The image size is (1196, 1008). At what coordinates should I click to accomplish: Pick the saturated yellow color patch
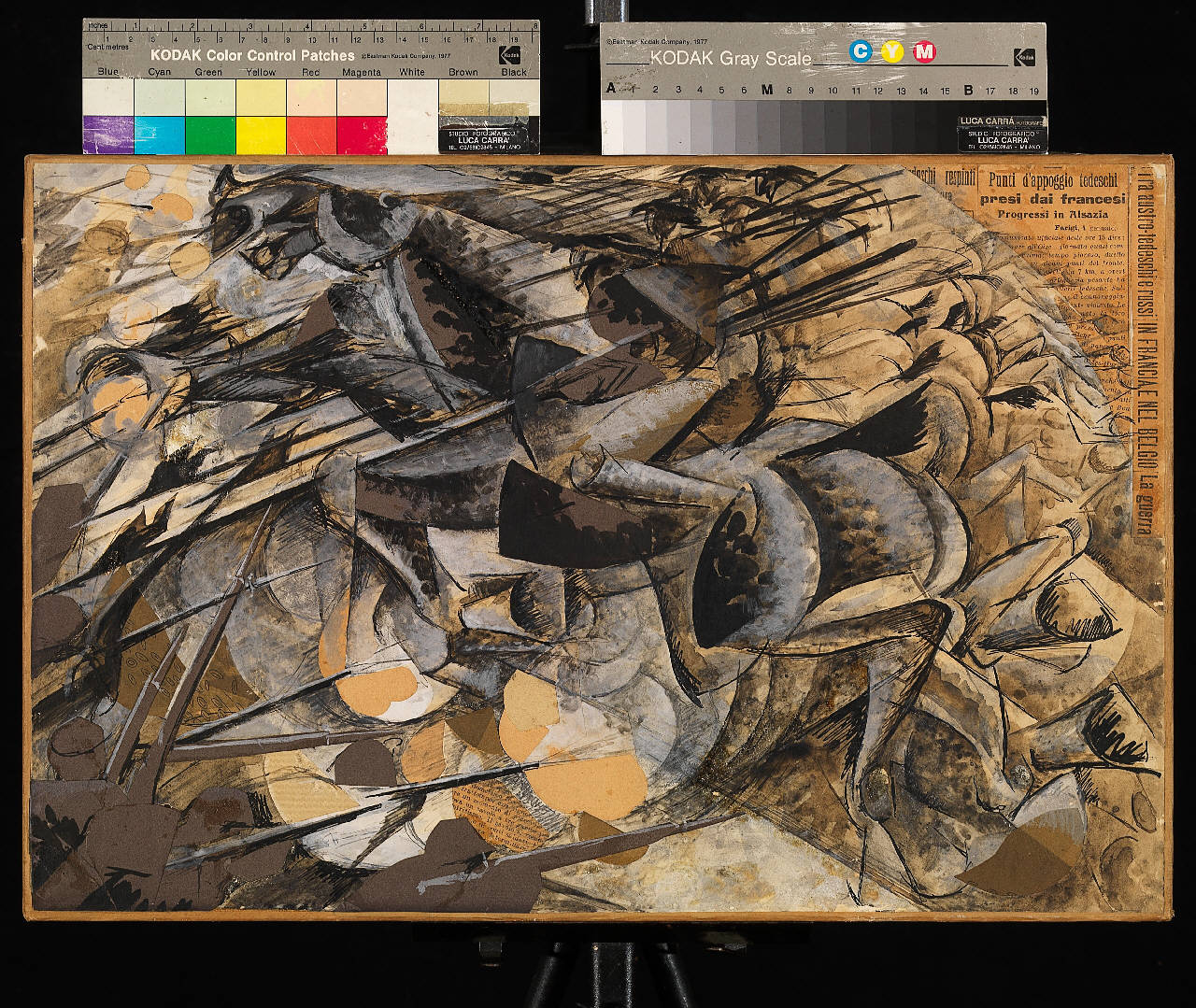click(261, 135)
